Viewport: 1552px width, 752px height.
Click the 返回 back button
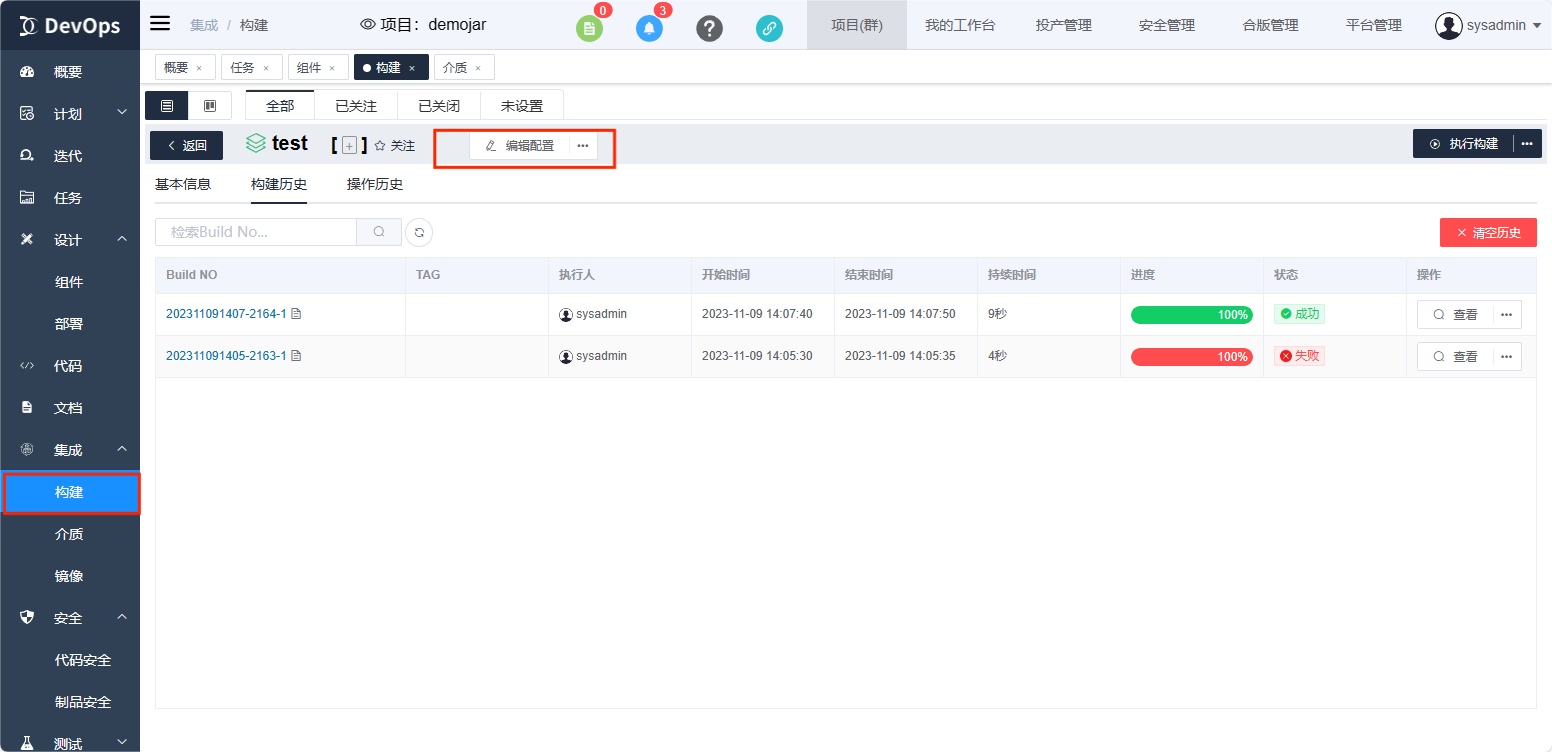[187, 146]
